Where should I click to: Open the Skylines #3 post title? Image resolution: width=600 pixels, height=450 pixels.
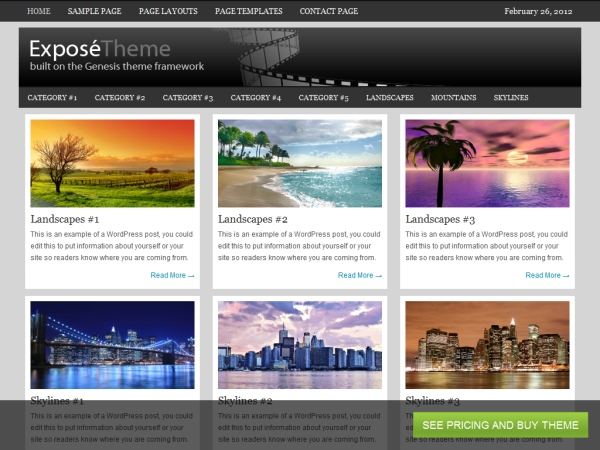(432, 401)
